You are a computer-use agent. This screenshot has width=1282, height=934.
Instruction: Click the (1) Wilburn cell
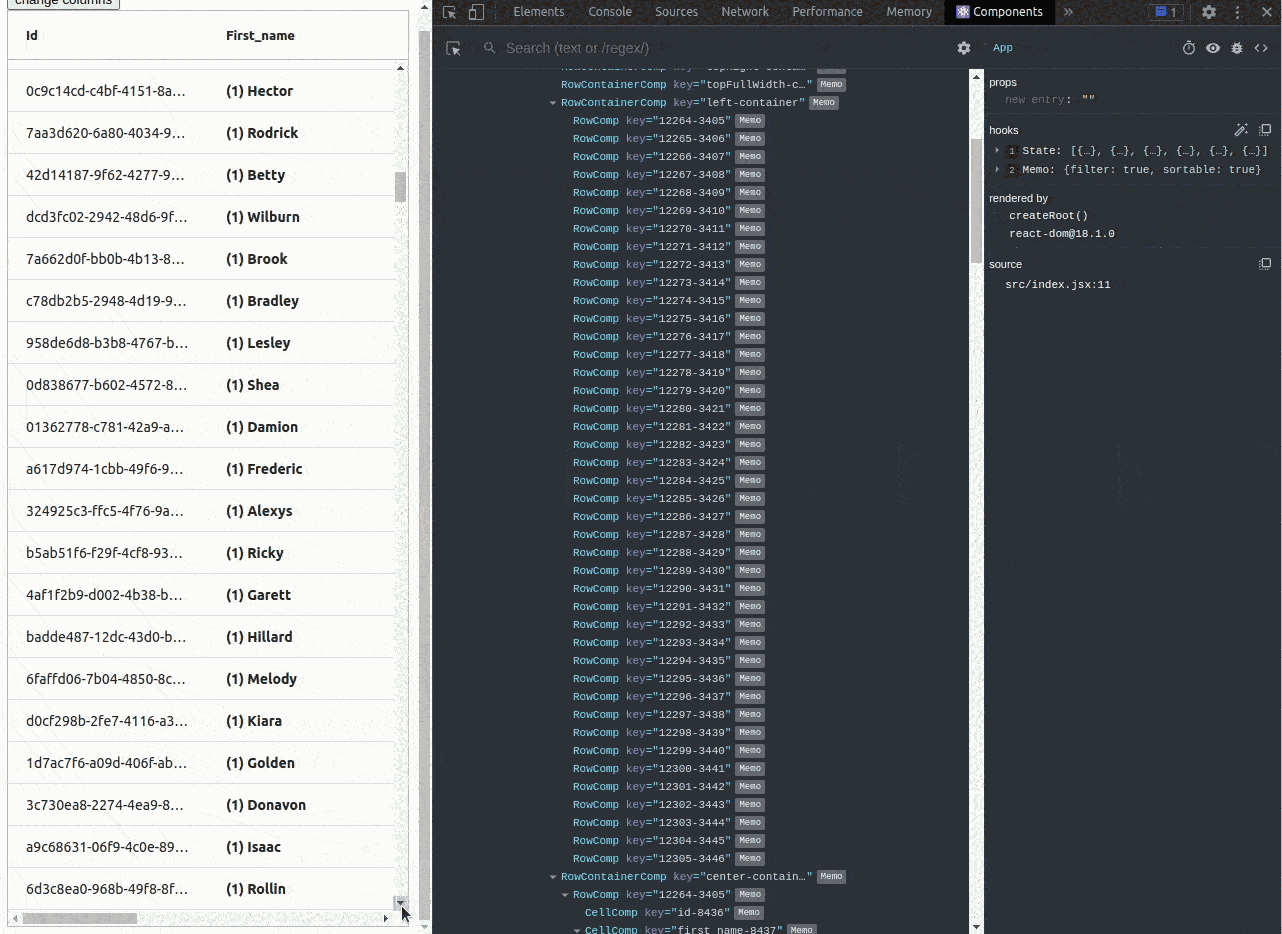[263, 217]
